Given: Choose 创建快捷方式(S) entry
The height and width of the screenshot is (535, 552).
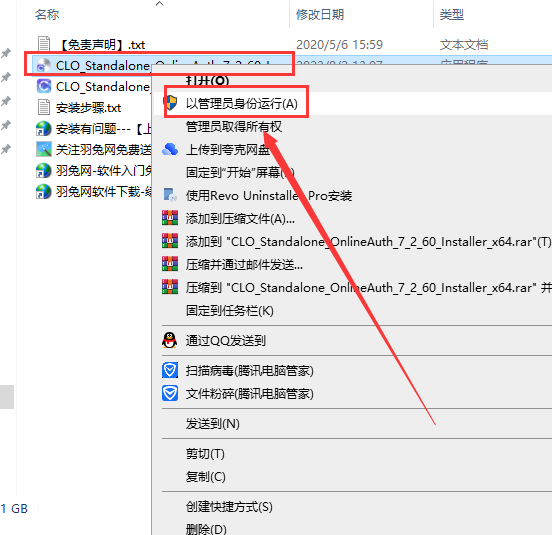Looking at the screenshot, I should 229,507.
